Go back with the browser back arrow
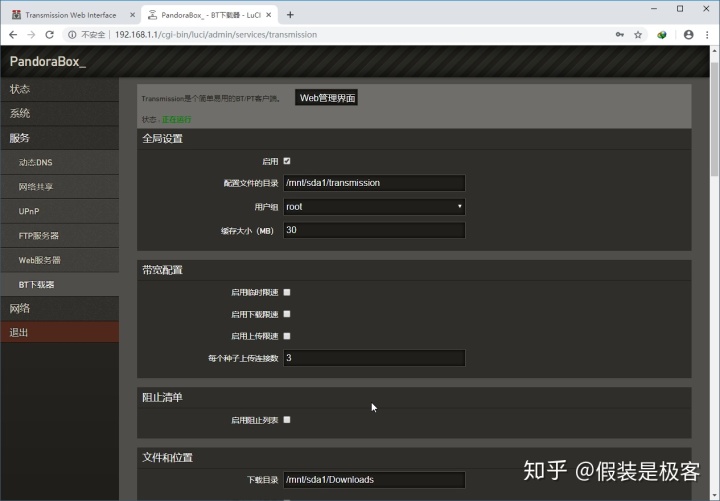Image resolution: width=720 pixels, height=501 pixels. 13,34
